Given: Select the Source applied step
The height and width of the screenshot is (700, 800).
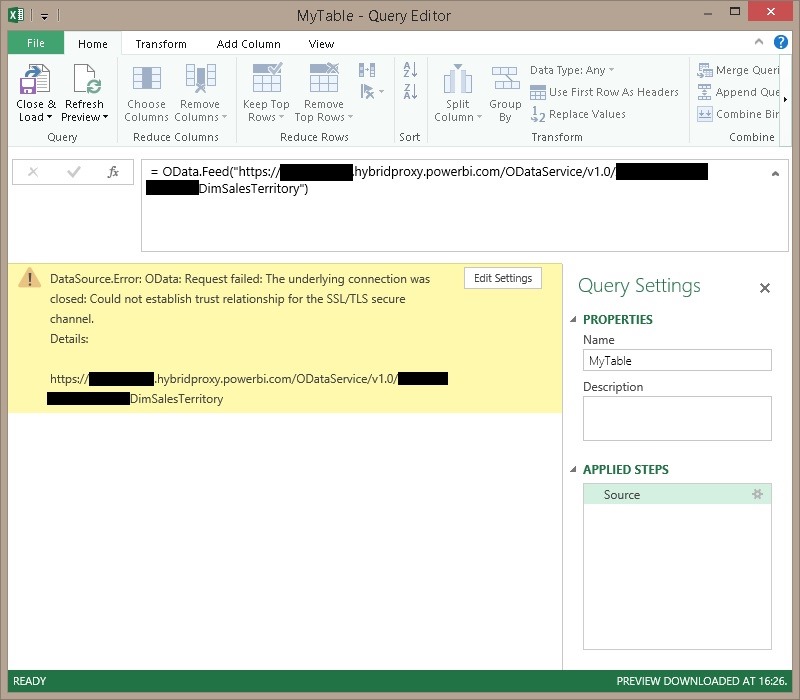Looking at the screenshot, I should 677,494.
